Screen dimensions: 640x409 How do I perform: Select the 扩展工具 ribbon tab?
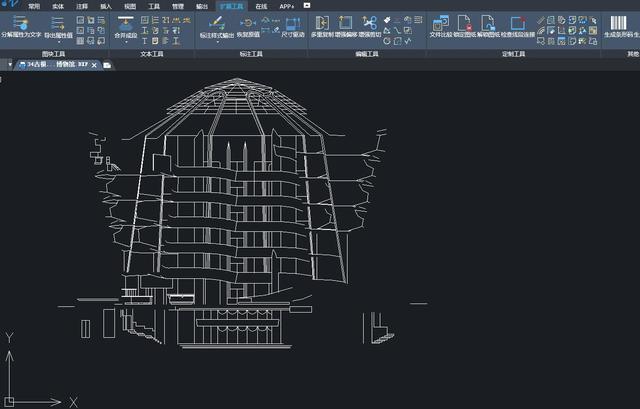tap(231, 7)
